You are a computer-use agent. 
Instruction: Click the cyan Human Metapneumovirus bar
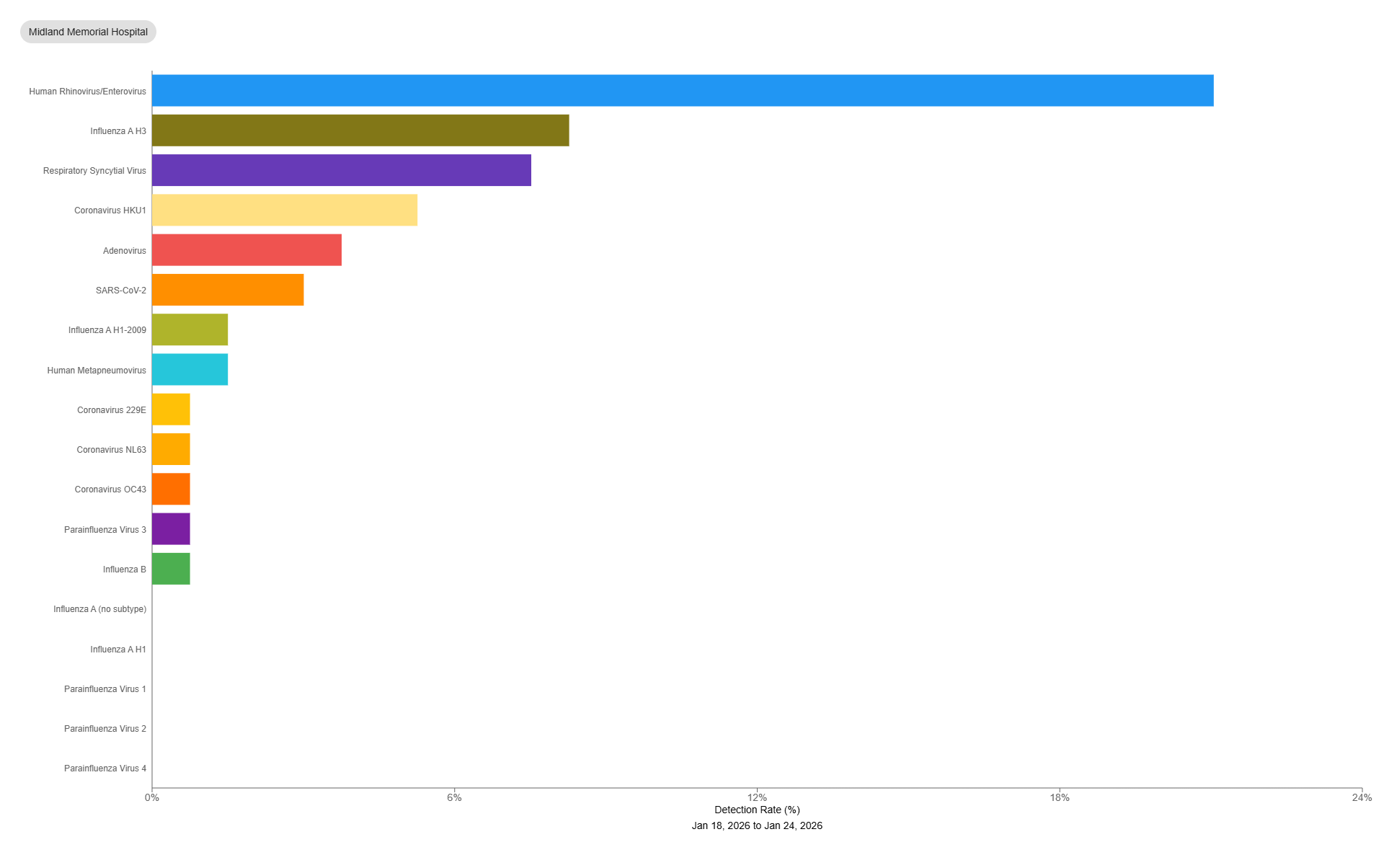[190, 370]
